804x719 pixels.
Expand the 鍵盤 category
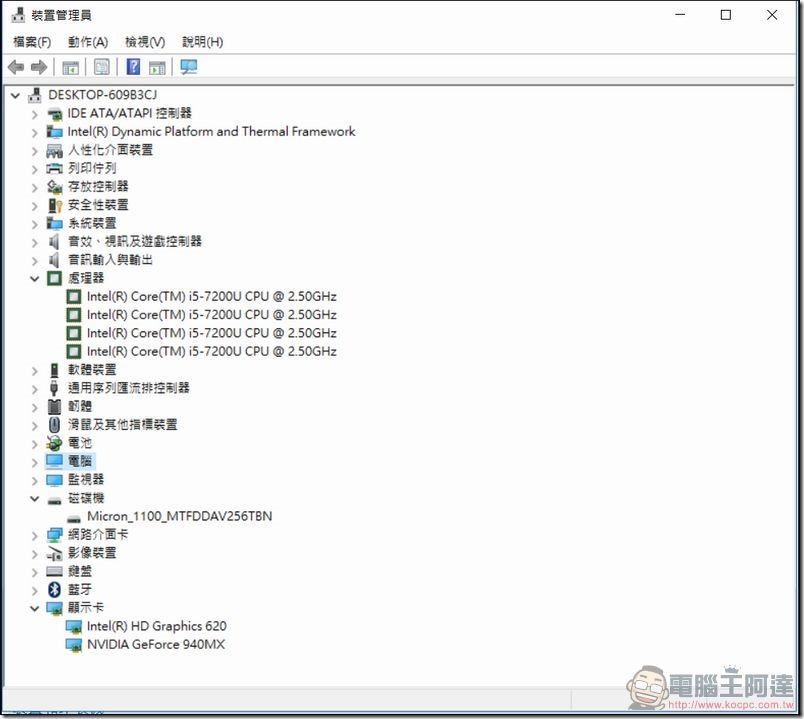pos(34,572)
